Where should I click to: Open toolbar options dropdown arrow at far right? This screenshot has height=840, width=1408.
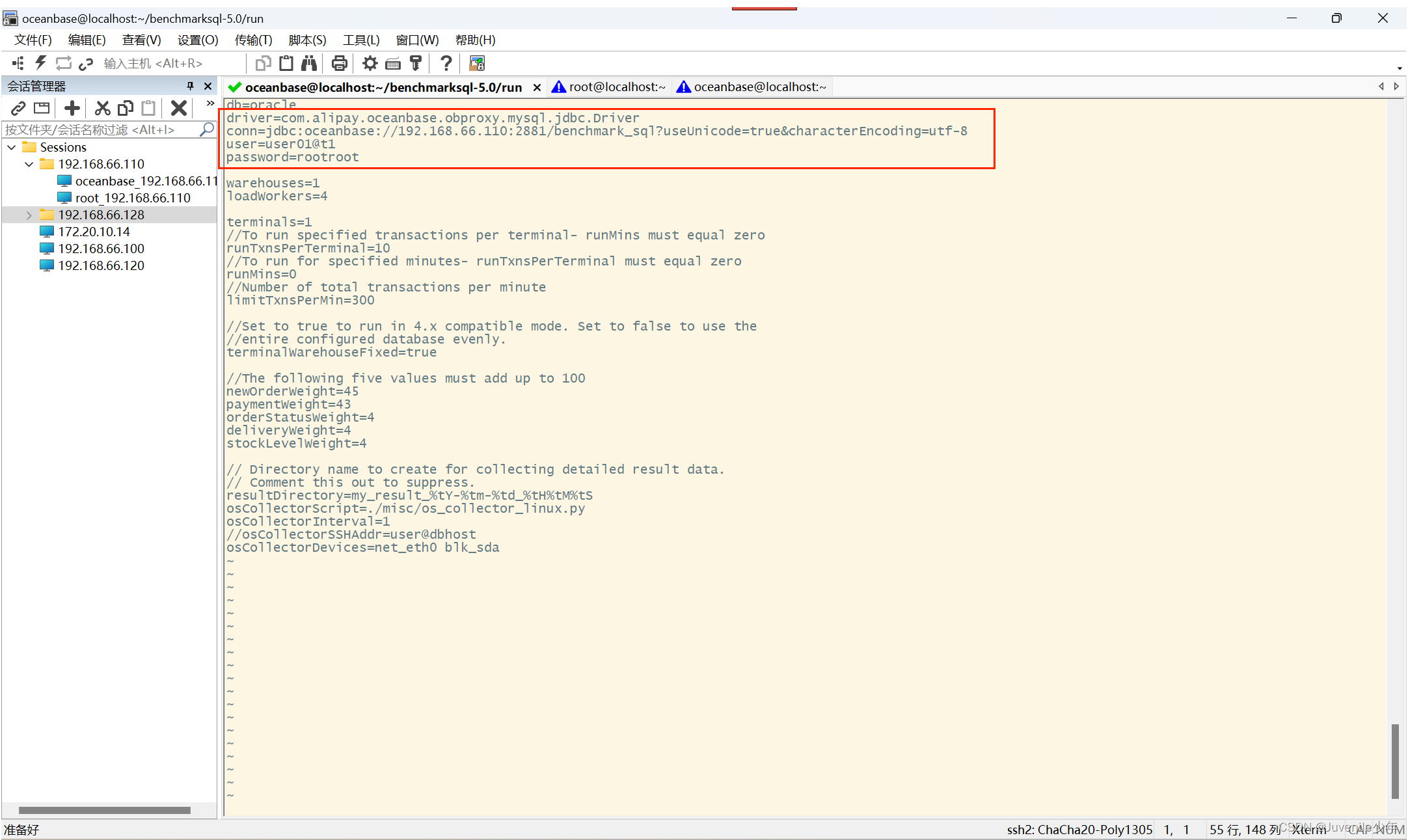1400,68
